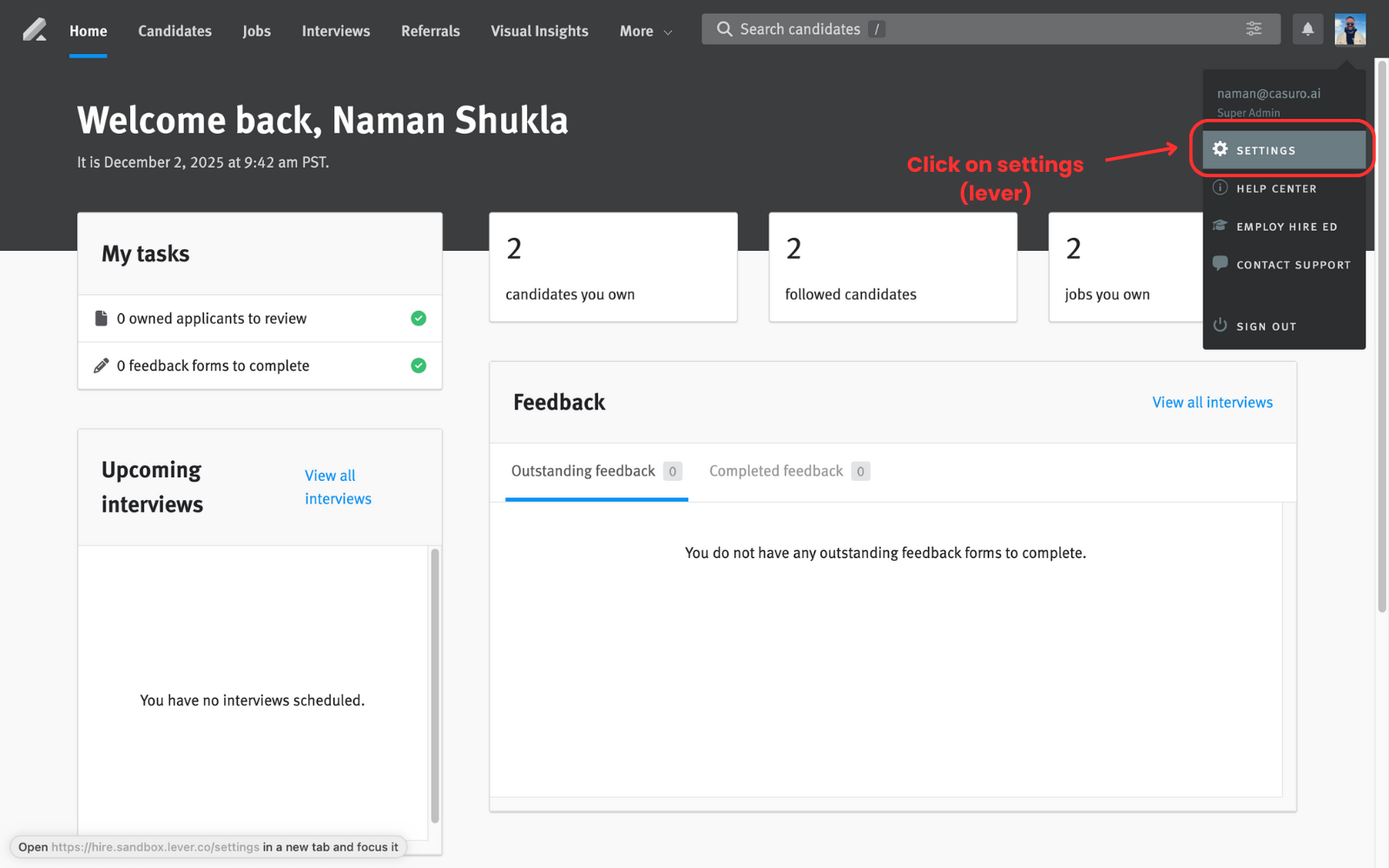This screenshot has height=868, width=1389.
Task: Click the slash shortcut hint in search
Action: (877, 30)
